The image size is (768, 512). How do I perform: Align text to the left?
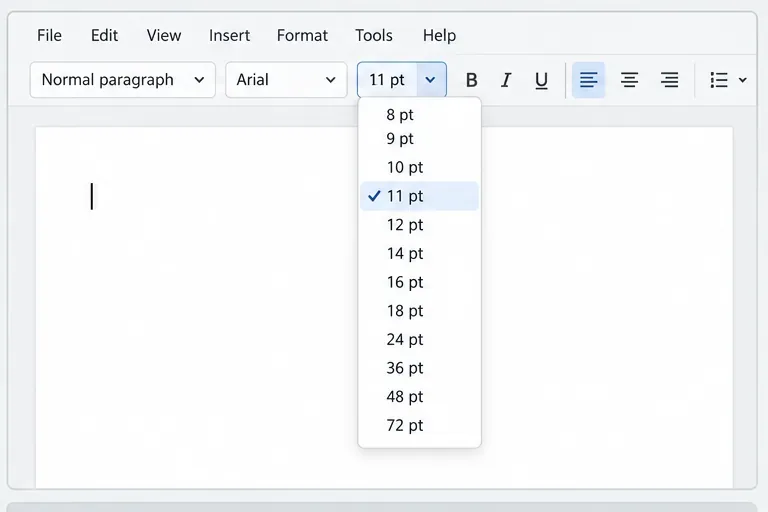588,80
